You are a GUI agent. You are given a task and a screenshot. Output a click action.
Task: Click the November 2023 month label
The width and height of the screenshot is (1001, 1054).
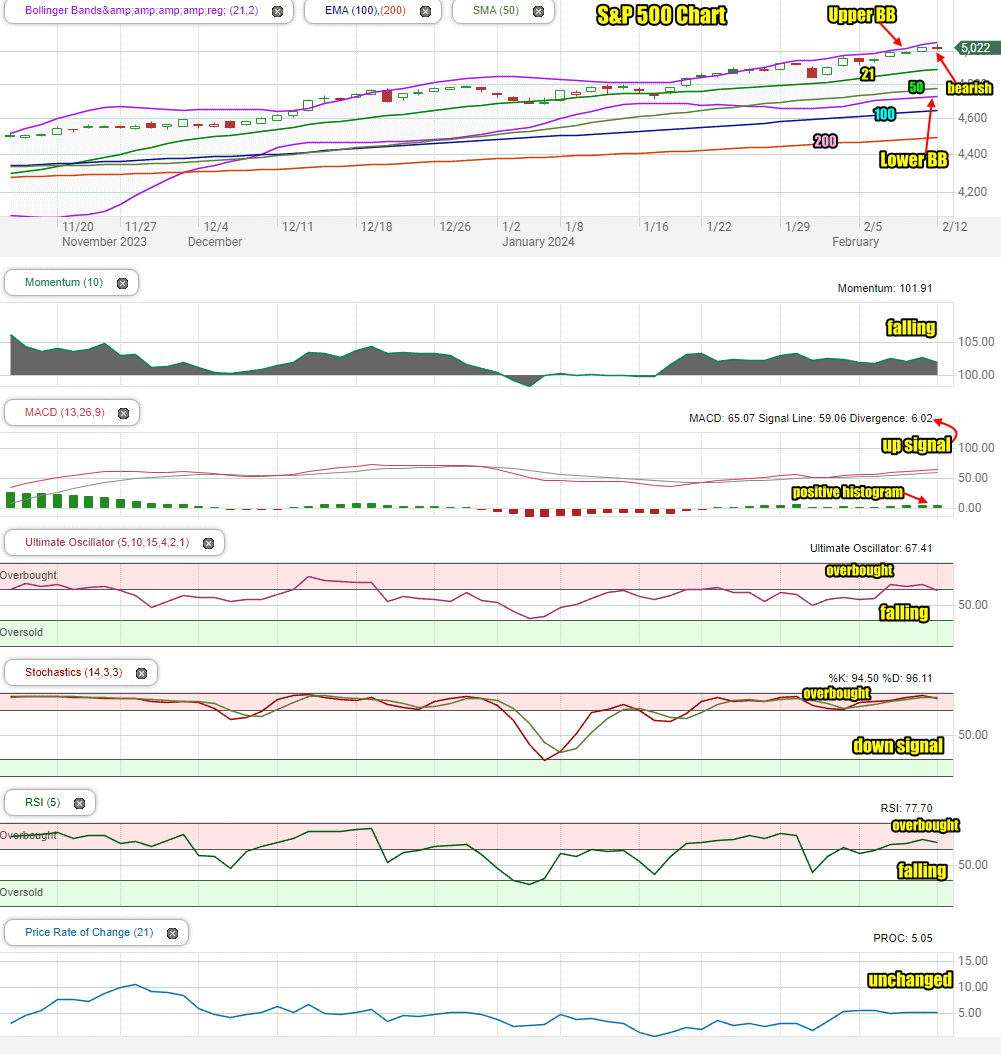pos(104,241)
